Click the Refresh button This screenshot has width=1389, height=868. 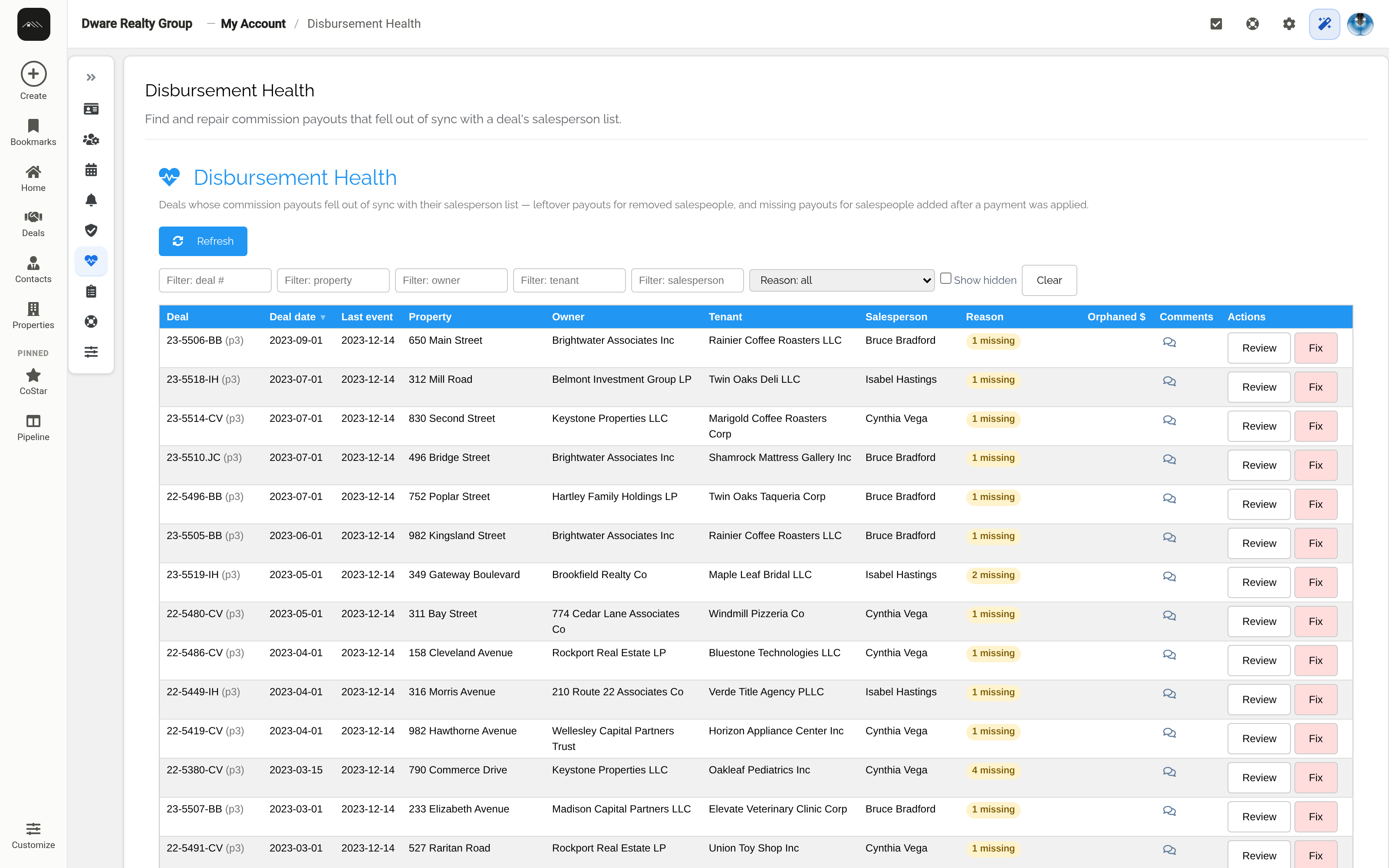pyautogui.click(x=203, y=241)
